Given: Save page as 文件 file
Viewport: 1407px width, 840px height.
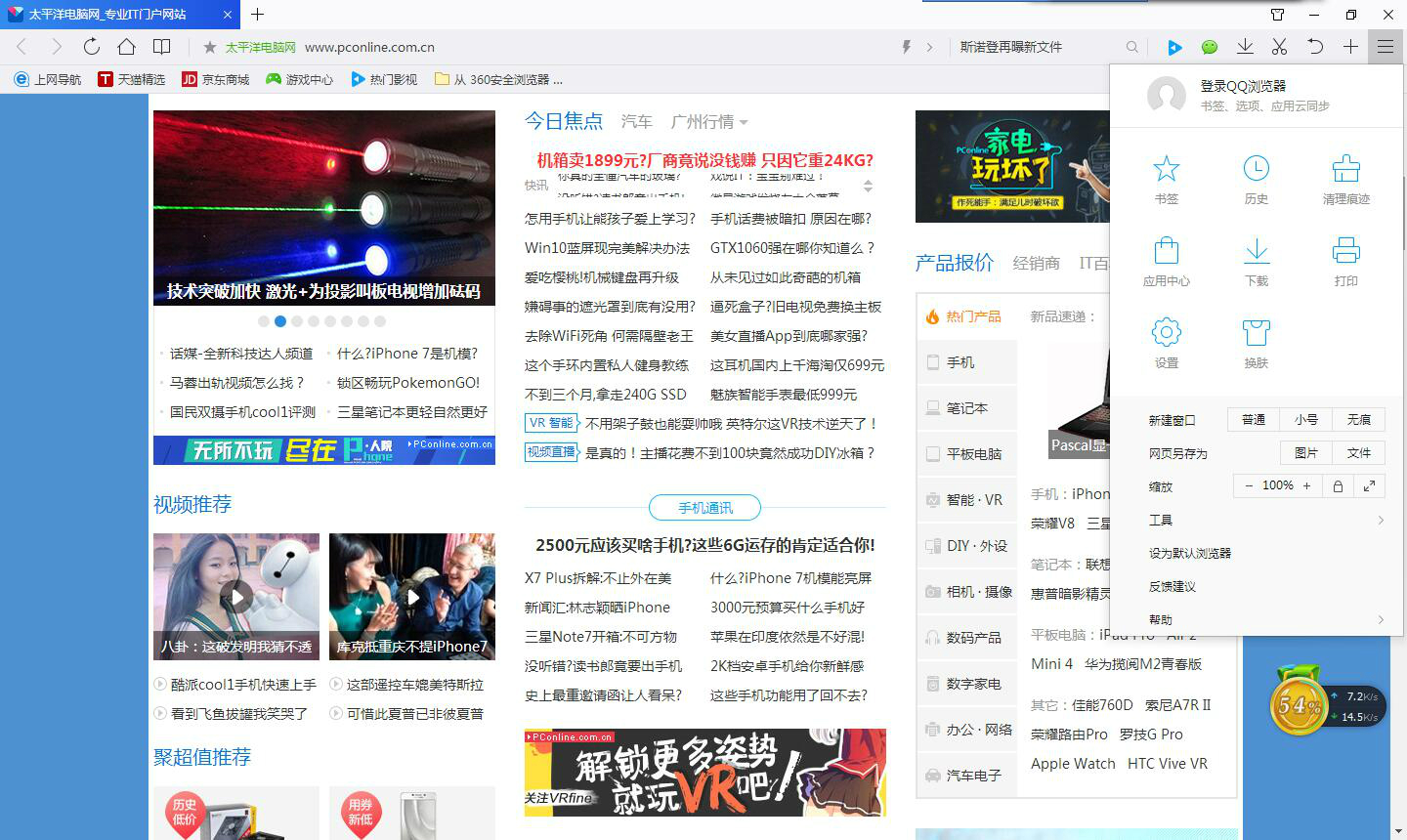Looking at the screenshot, I should pos(1358,453).
